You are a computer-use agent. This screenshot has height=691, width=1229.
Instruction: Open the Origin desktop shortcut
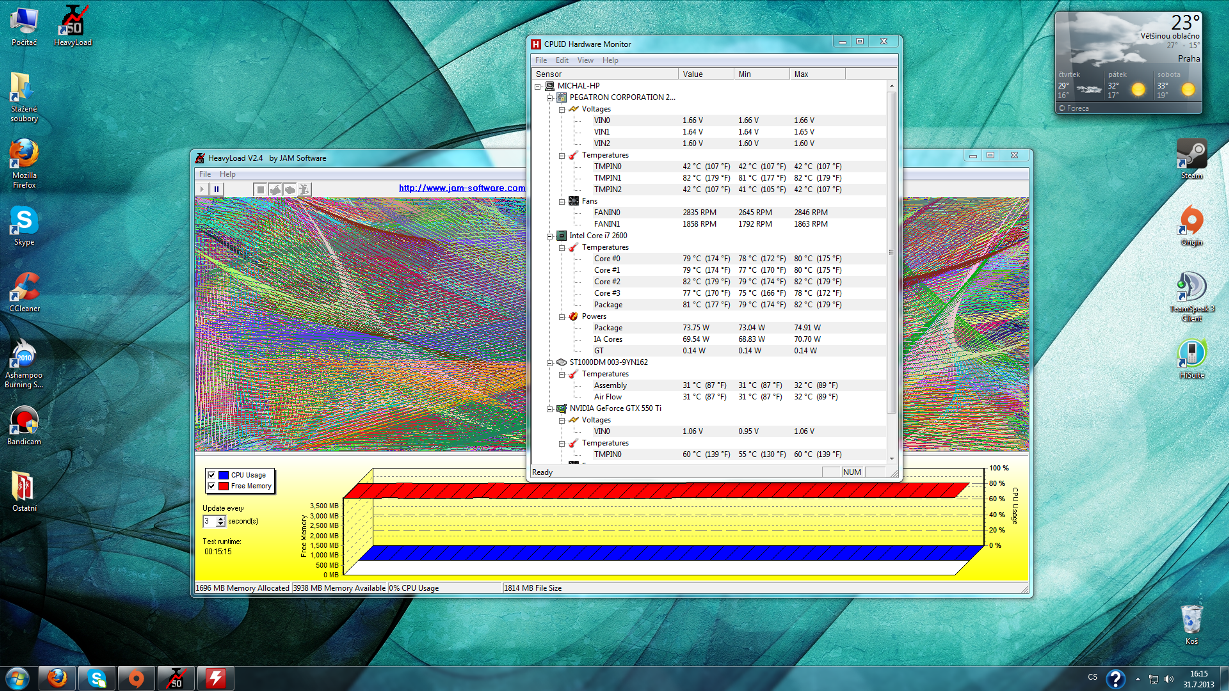(1191, 221)
